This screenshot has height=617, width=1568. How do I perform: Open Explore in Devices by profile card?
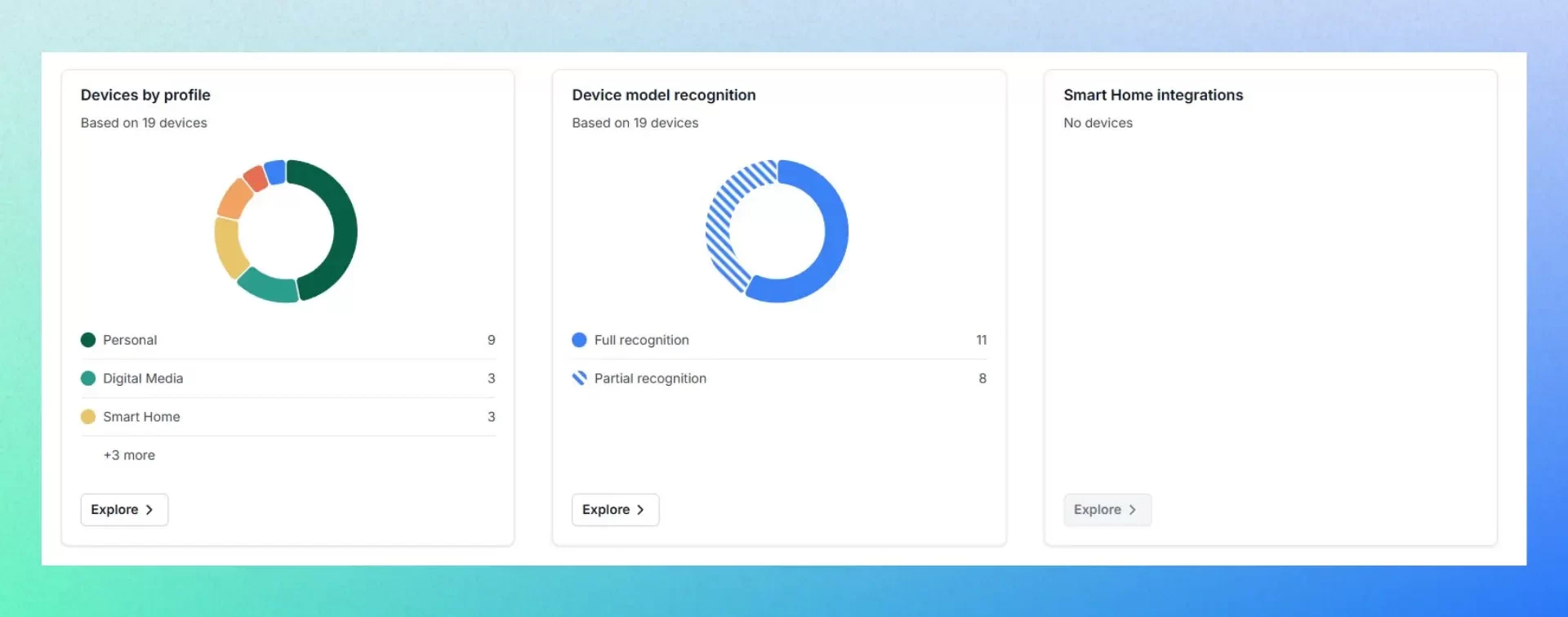tap(124, 510)
